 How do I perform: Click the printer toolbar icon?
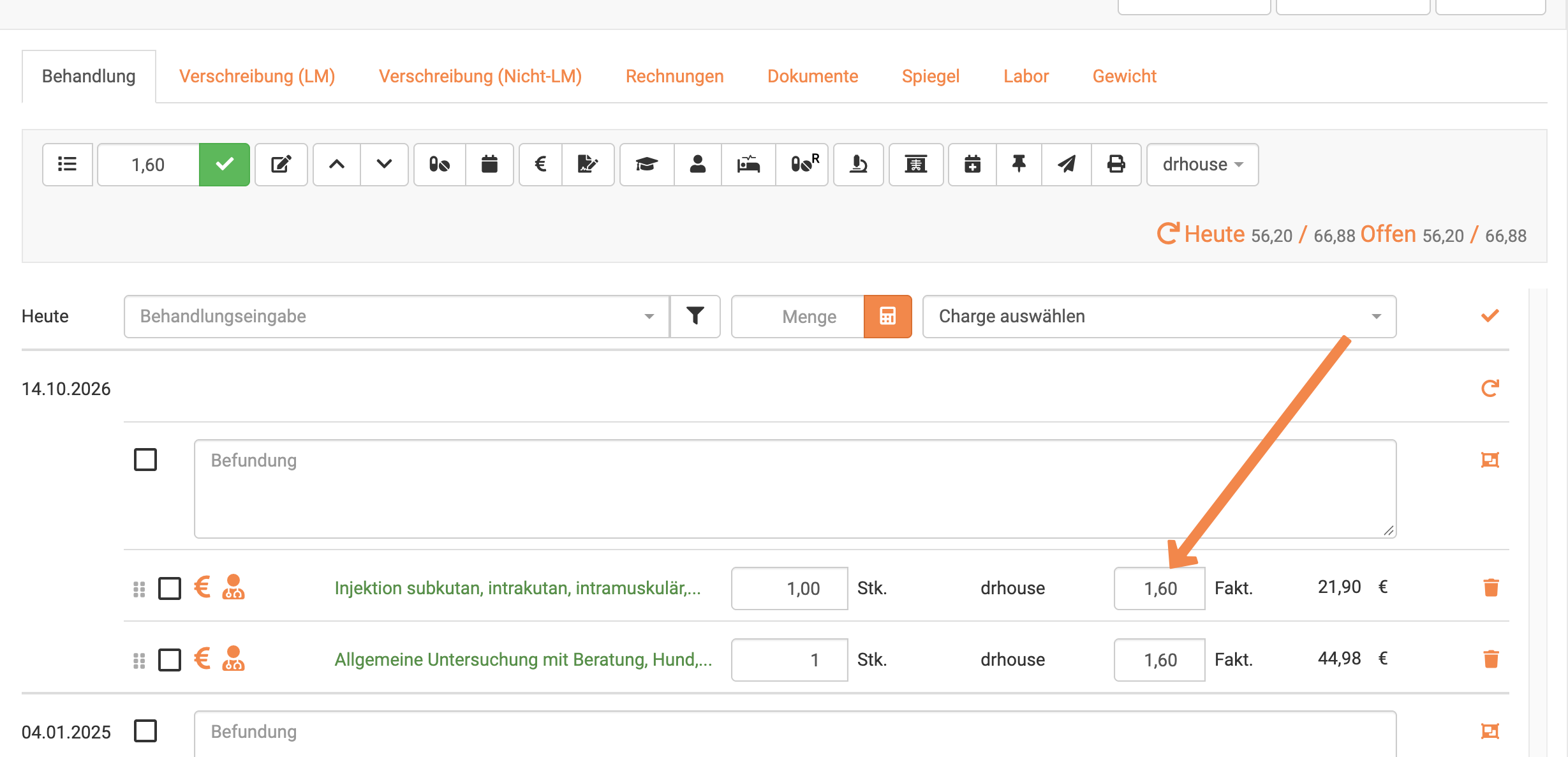1116,165
